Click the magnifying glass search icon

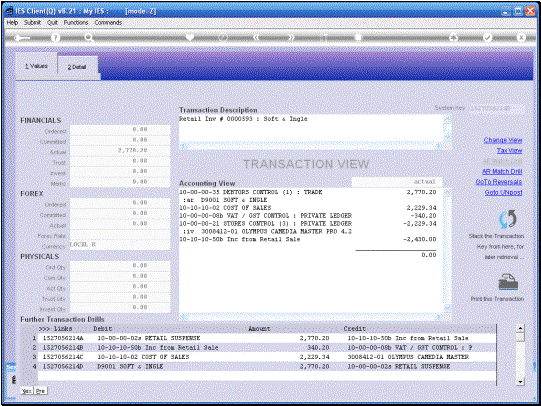point(89,38)
